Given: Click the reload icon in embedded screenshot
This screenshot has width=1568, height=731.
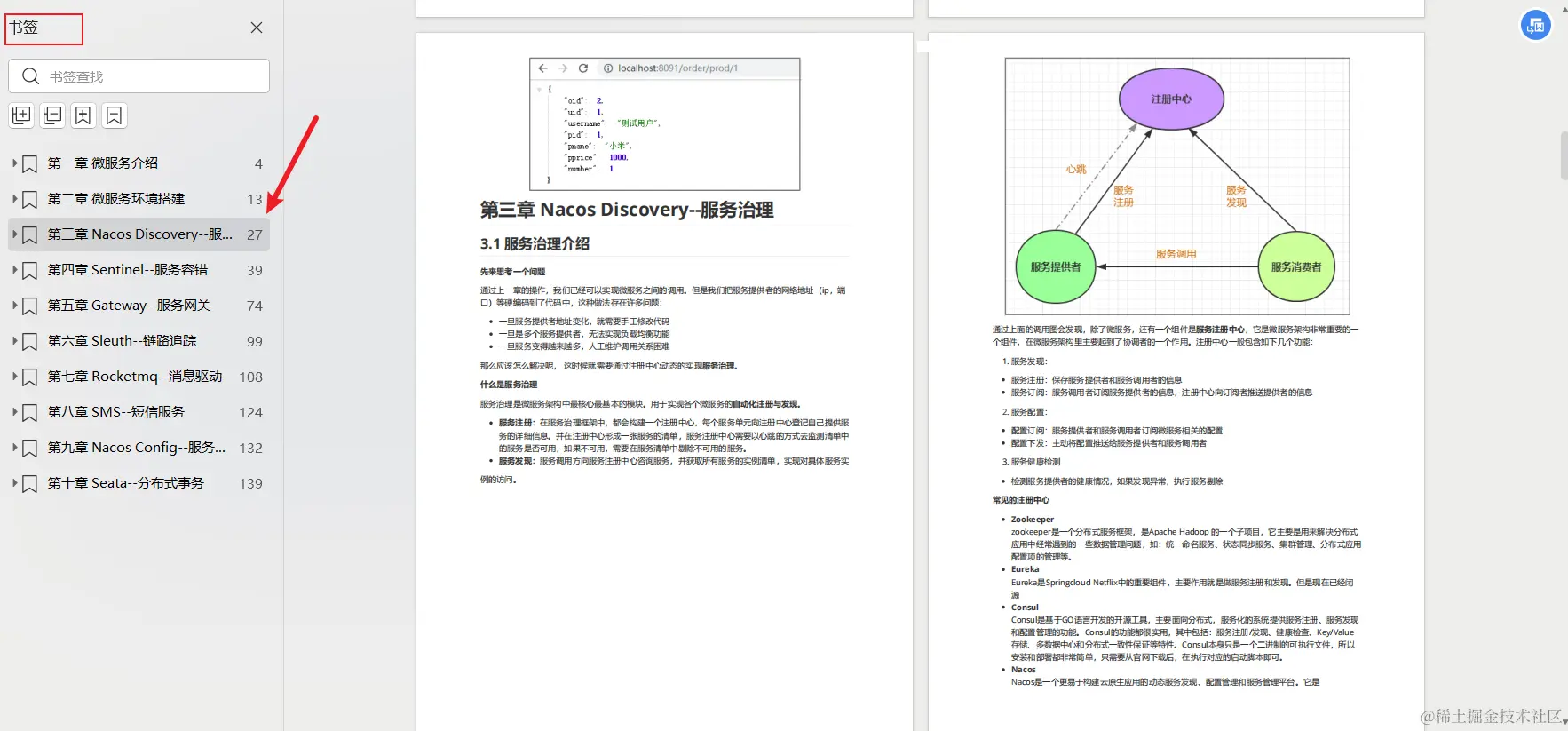Looking at the screenshot, I should pos(583,68).
